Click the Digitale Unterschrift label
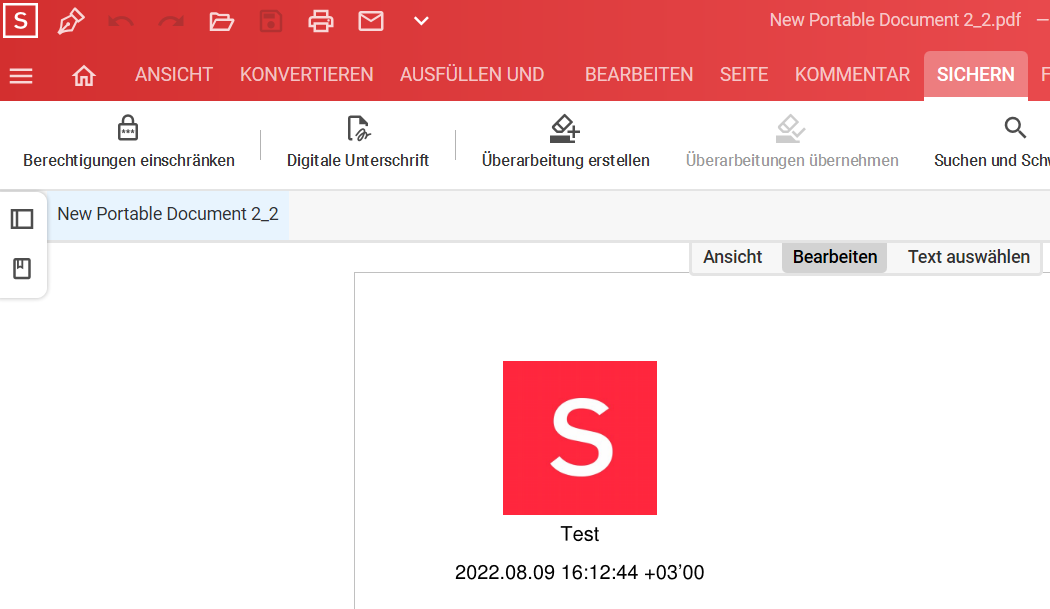 click(358, 161)
